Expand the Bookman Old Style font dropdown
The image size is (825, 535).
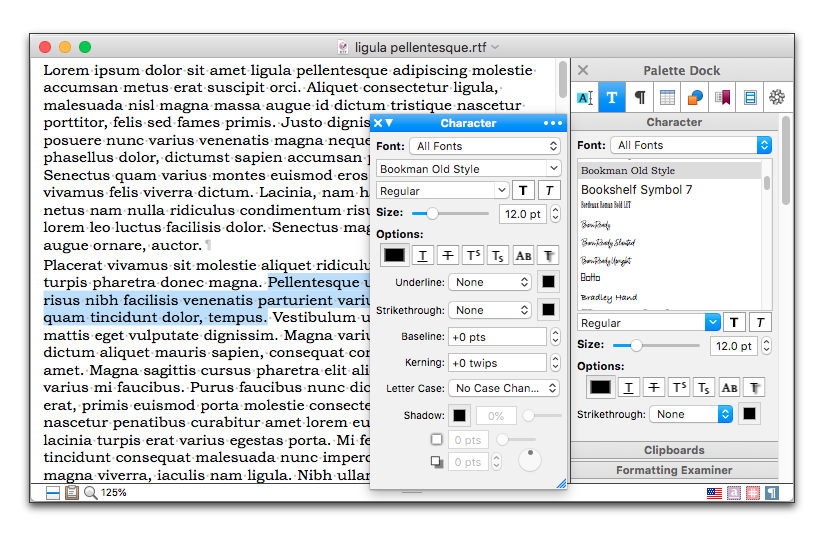coord(468,169)
